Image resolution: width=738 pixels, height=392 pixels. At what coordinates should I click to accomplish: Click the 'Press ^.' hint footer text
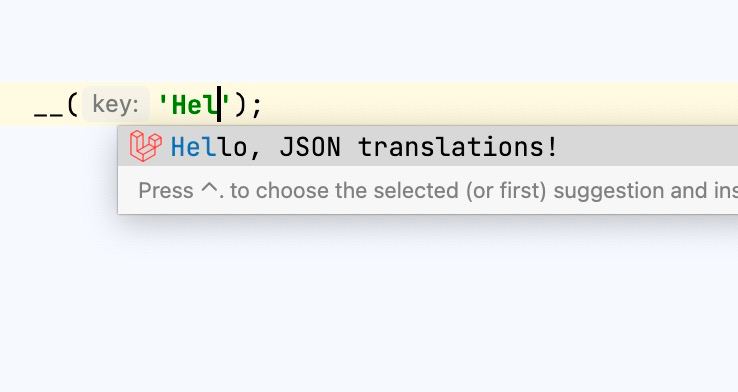[x=181, y=191]
